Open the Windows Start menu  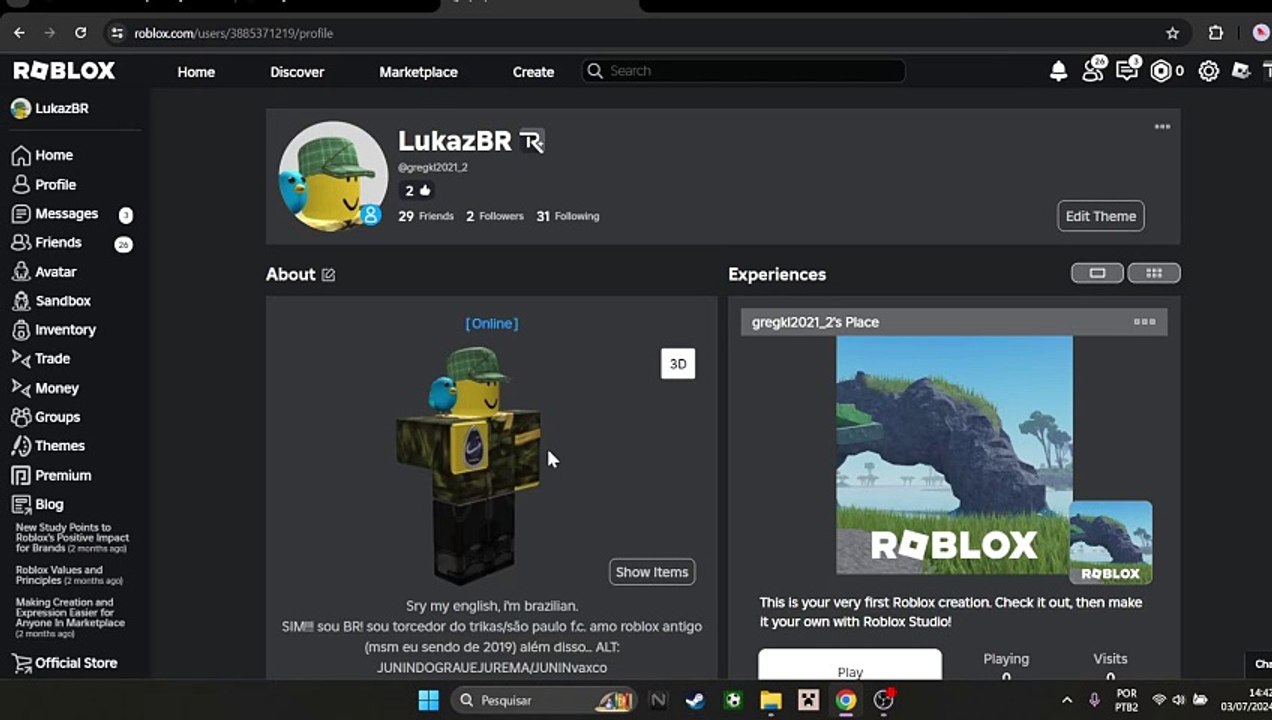pos(428,700)
